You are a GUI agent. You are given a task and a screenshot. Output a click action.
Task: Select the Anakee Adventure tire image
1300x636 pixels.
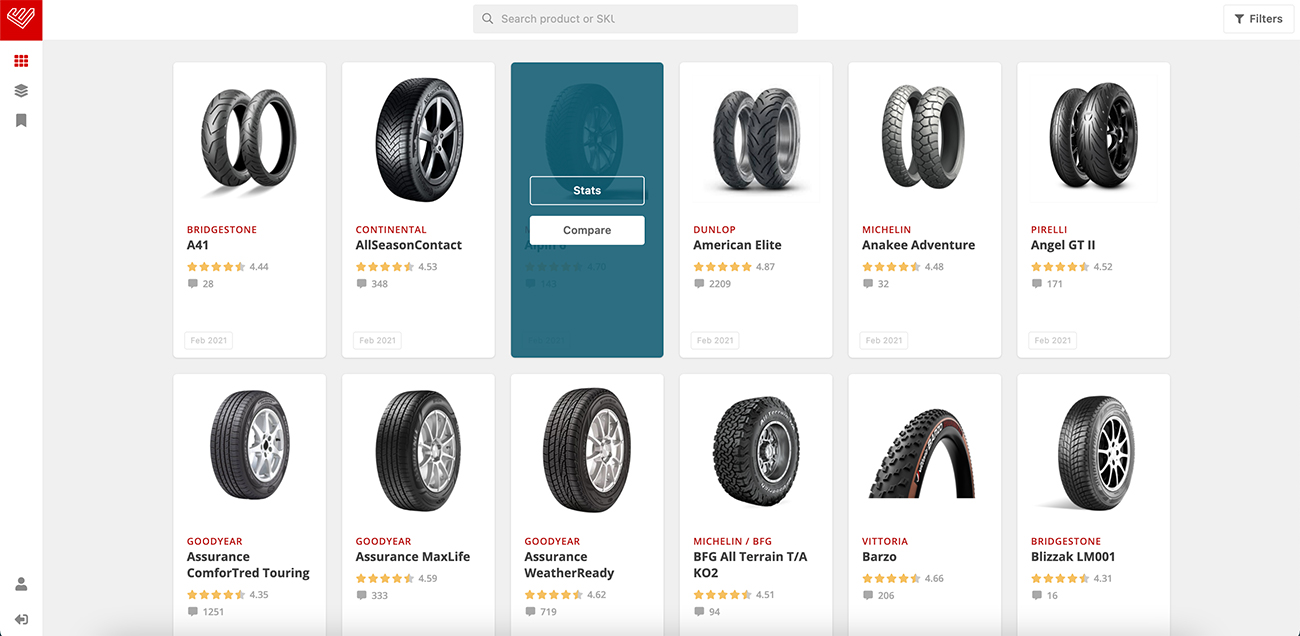924,137
